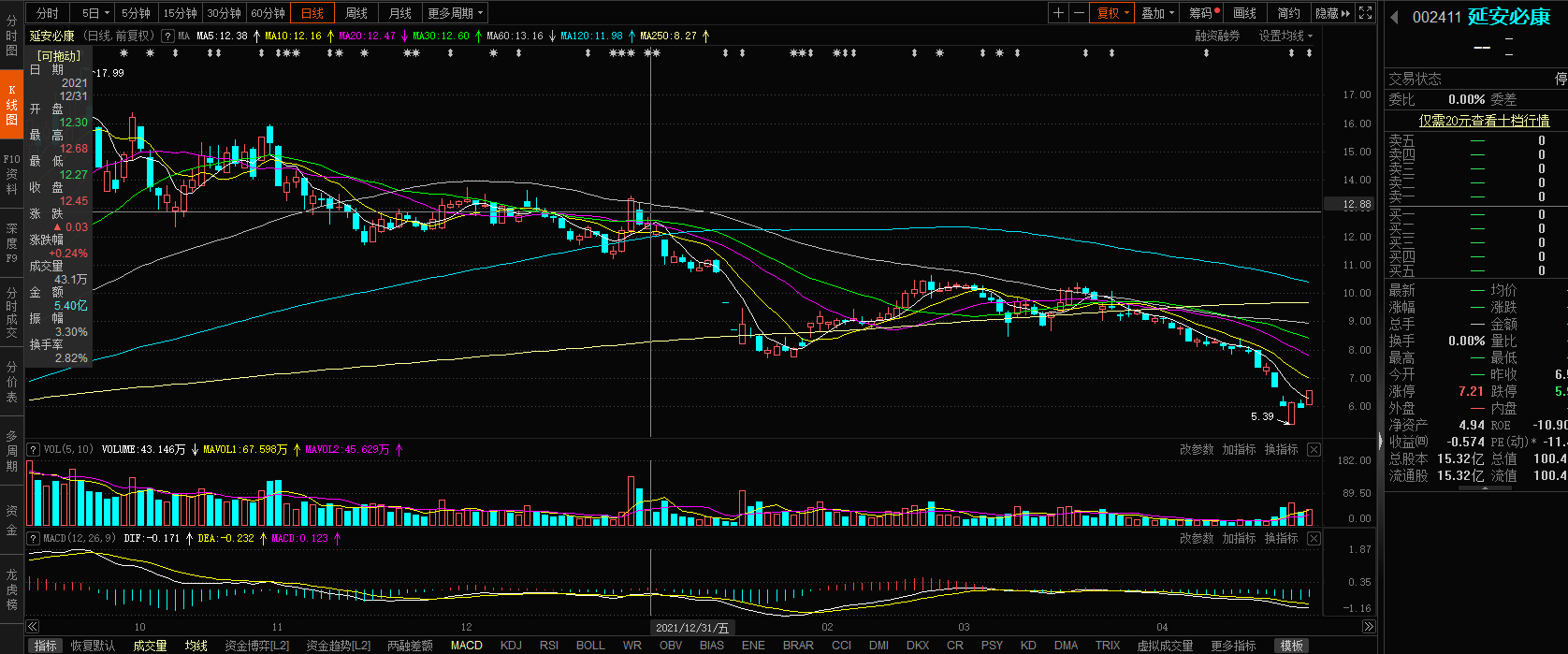1568x654 pixels.
Task: Switch to the 周线 weekly tab
Action: 356,13
